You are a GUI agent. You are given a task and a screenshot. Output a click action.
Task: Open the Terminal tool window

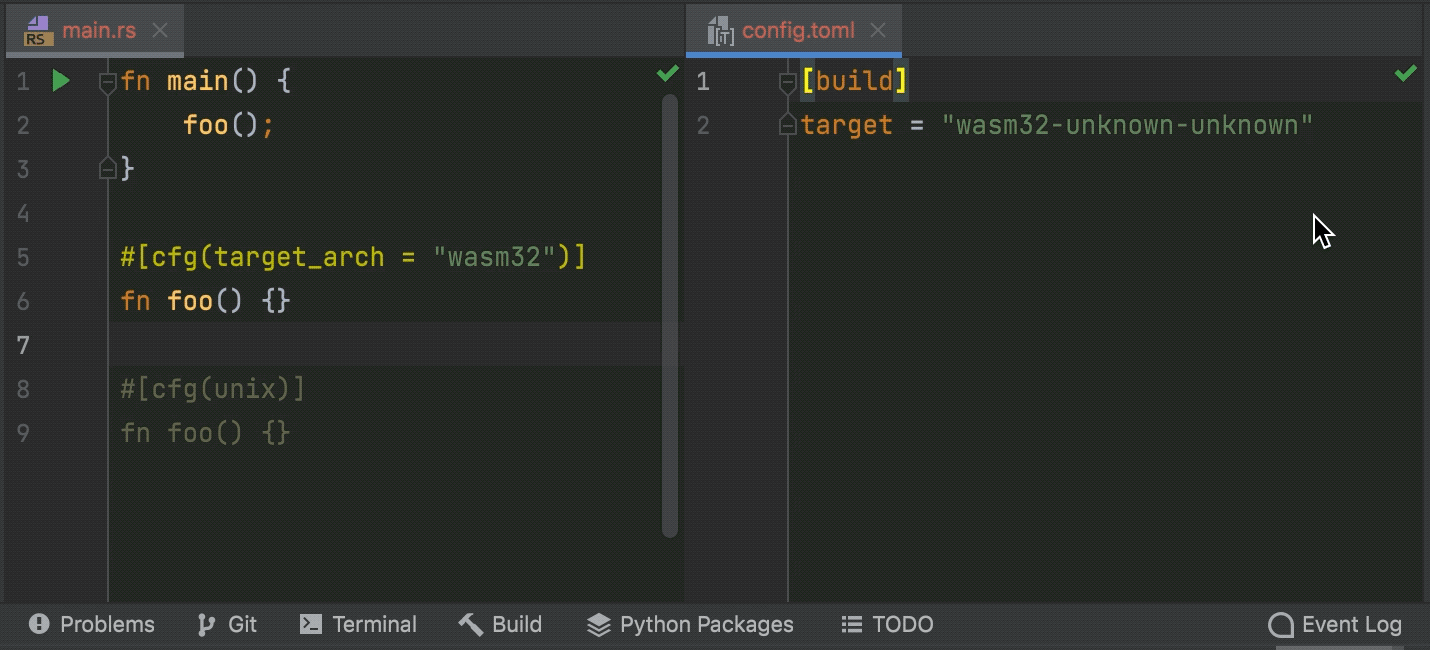(x=357, y=624)
